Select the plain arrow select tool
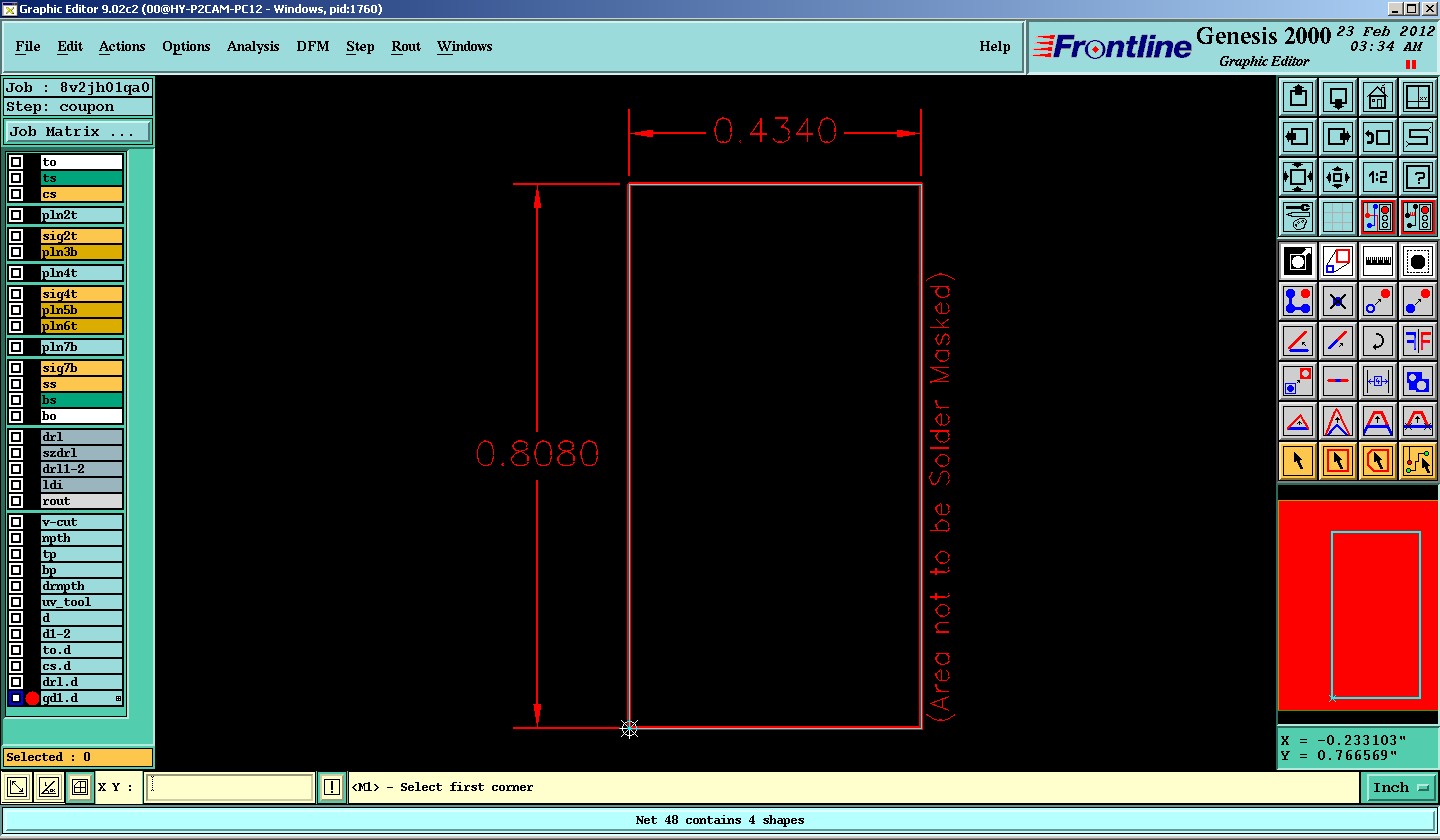 click(1298, 461)
